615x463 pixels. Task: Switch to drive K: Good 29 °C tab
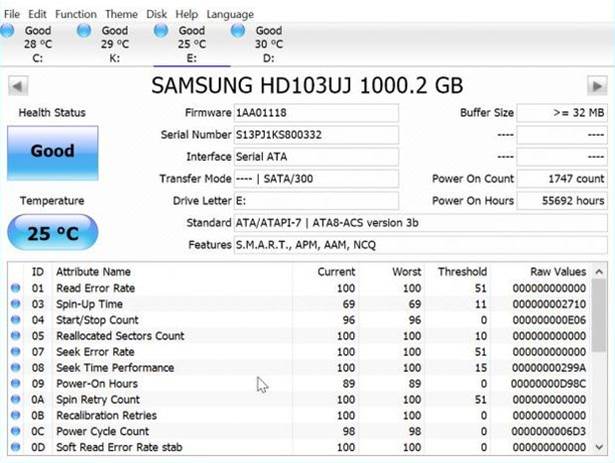pyautogui.click(x=115, y=44)
